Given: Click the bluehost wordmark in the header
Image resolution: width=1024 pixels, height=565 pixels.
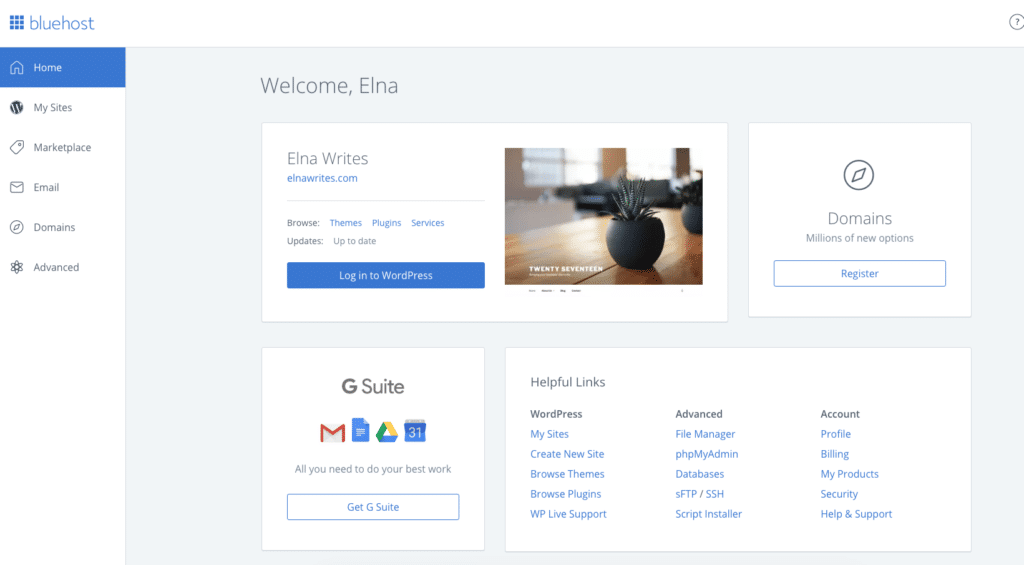Looking at the screenshot, I should (62, 24).
